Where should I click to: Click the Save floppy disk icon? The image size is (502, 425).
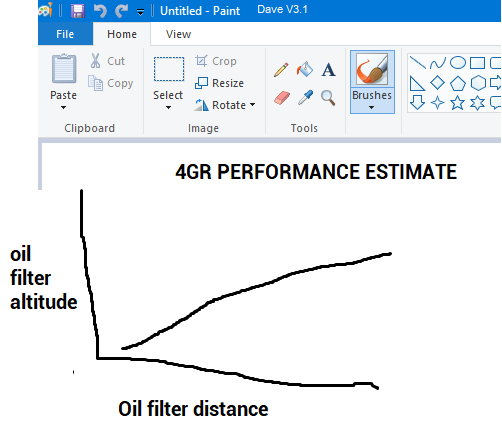click(x=78, y=11)
